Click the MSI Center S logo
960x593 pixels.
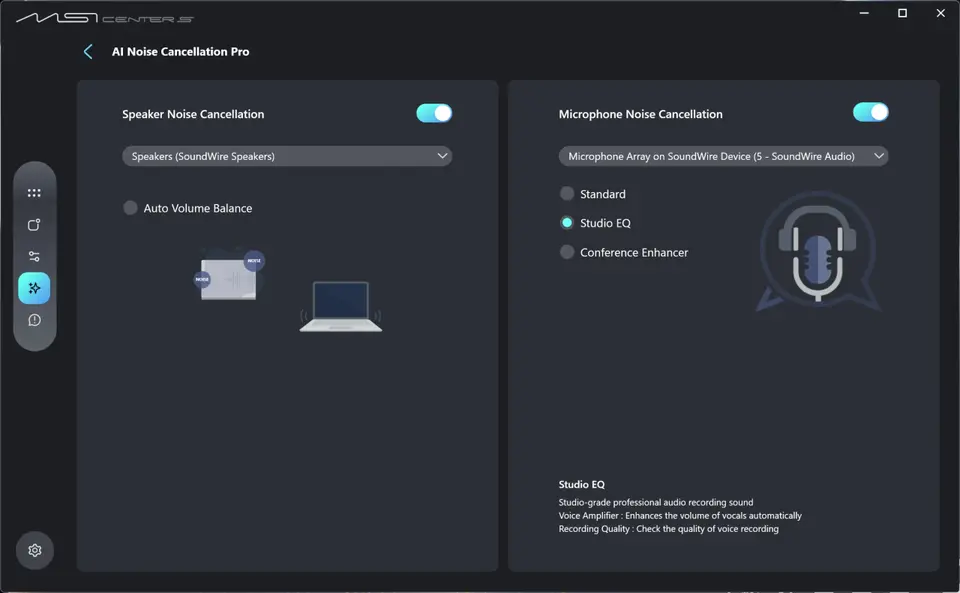[104, 18]
